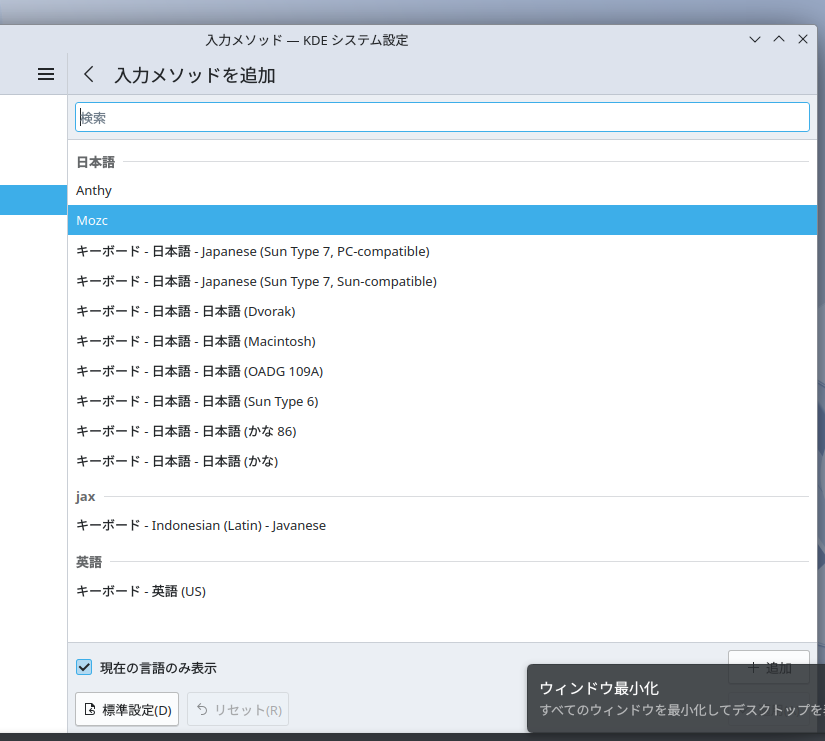Pick the Japanese Sun Type 6 layout

click(x=196, y=401)
